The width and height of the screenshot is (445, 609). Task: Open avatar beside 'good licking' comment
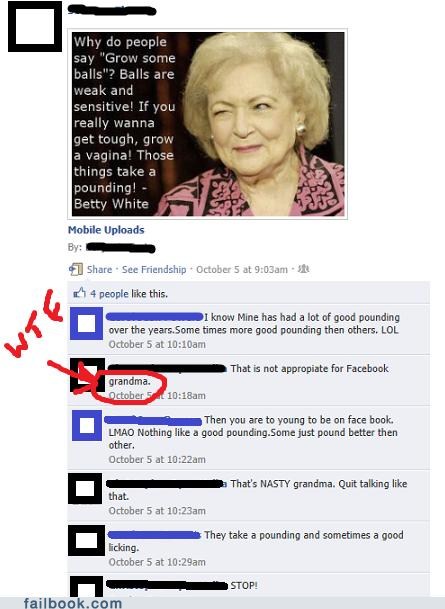coord(86,540)
